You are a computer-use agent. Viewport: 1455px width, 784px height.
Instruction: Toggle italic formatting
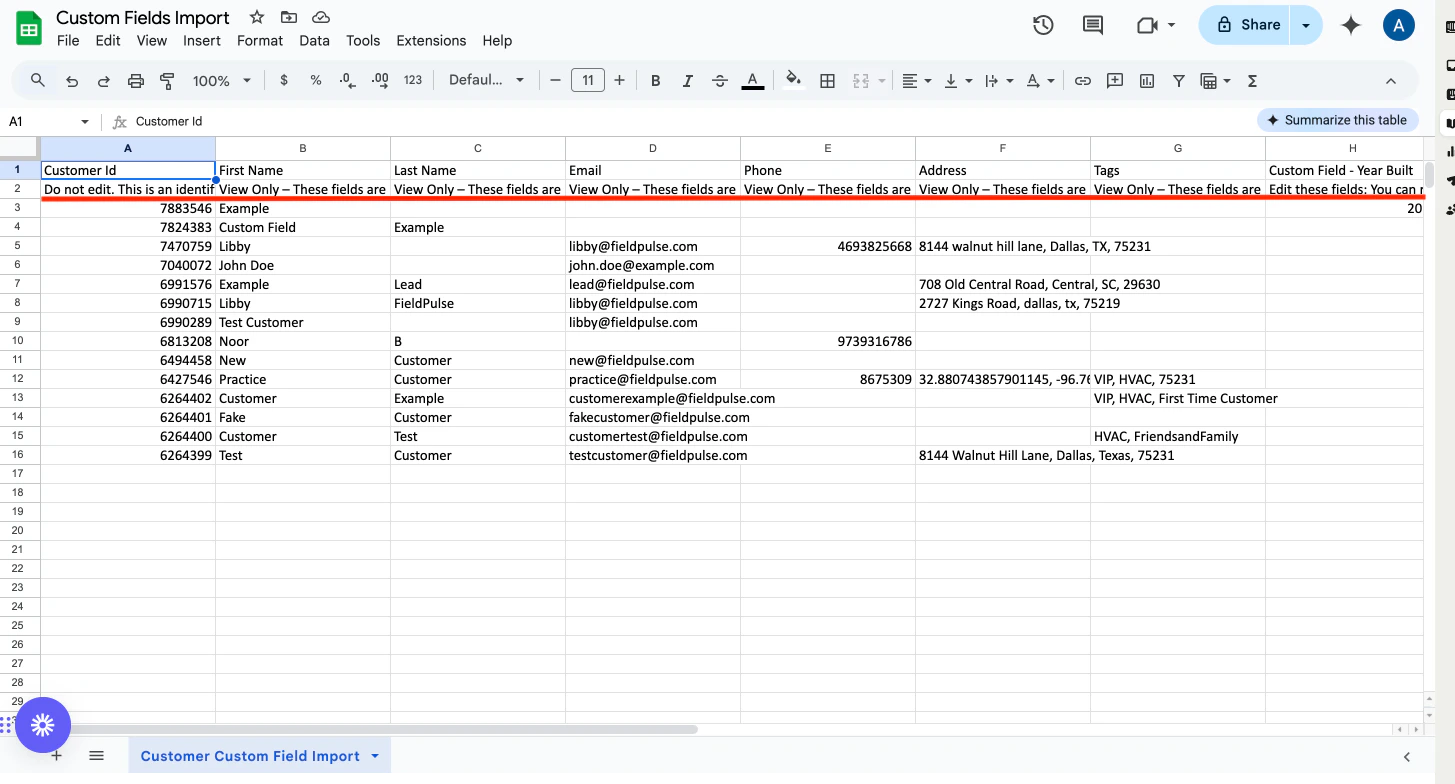tap(687, 81)
